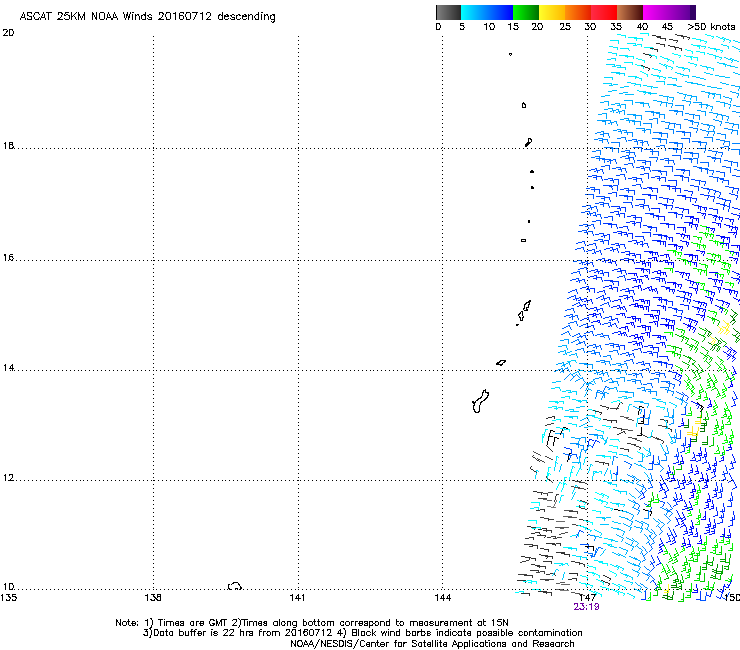Click the latitude label 20
The image size is (740, 650).
[x=8, y=33]
